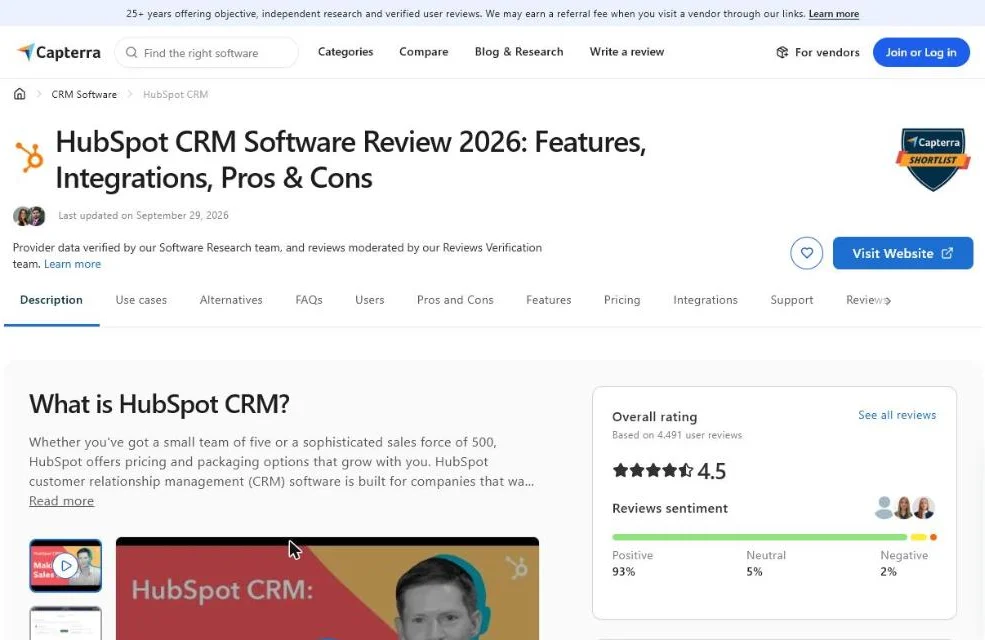Click HubSpot CRM breadcrumb
Screen dimensions: 985x640
[175, 94]
